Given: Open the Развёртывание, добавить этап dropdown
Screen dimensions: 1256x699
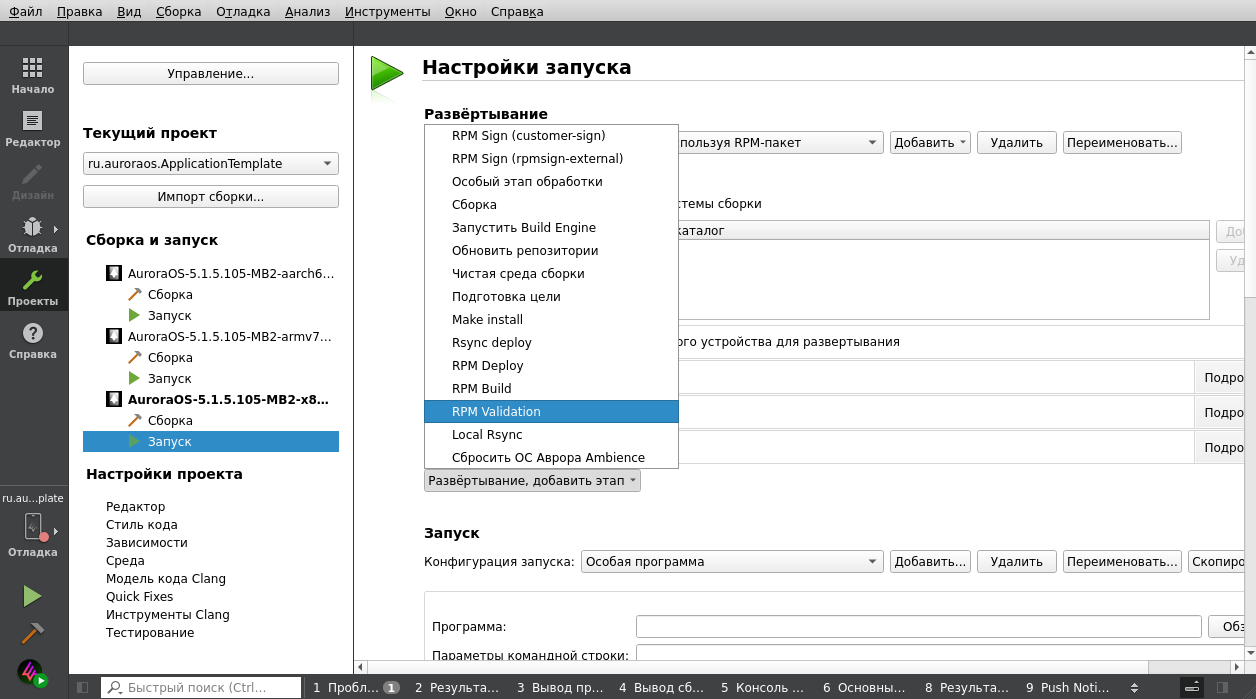Looking at the screenshot, I should (x=533, y=480).
